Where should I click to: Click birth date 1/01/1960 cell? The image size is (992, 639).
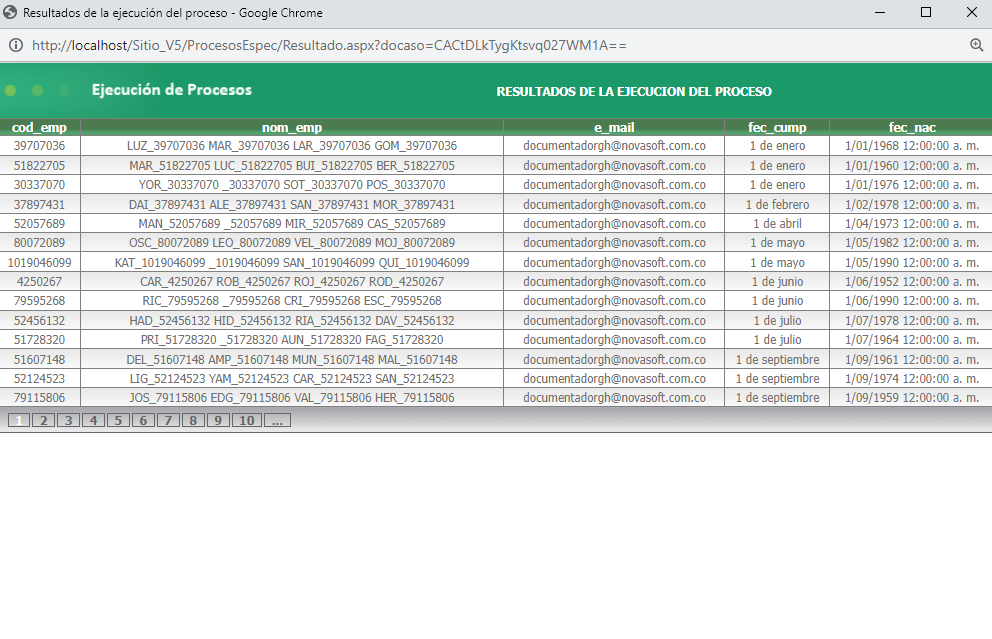pyautogui.click(x=912, y=166)
